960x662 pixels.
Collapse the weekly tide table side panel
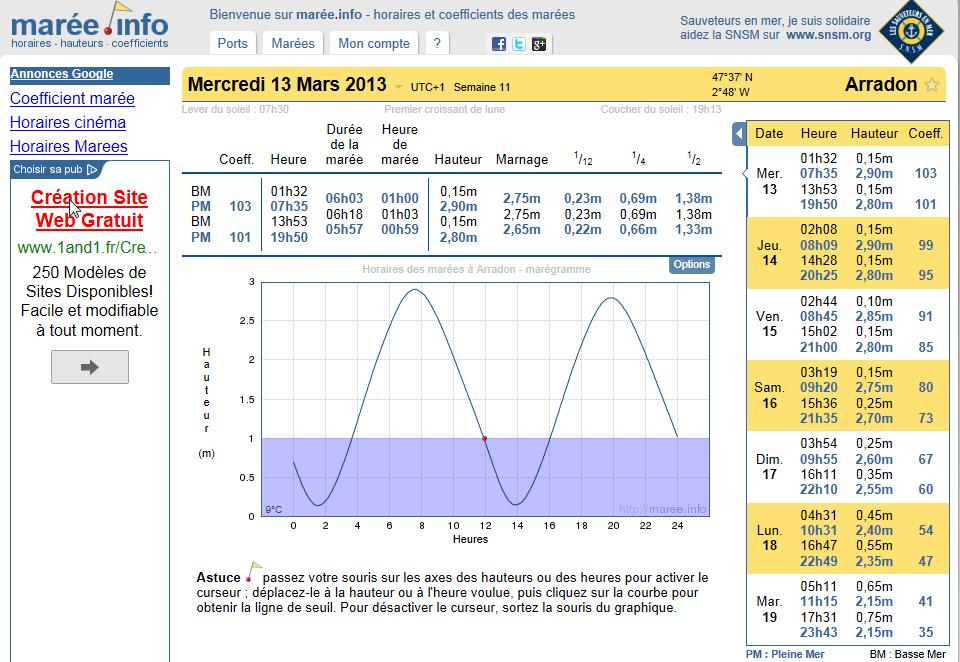[739, 133]
